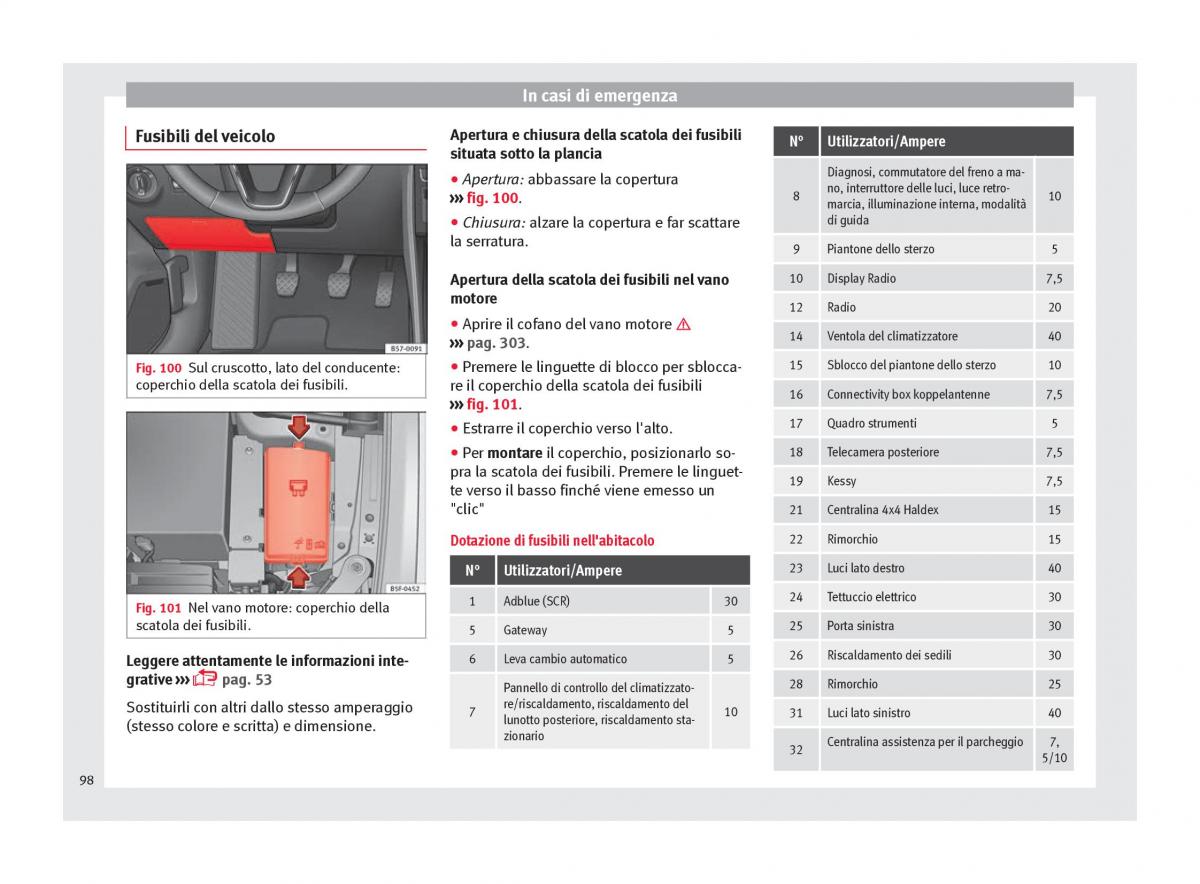Click the 'Utilizzatori/Ampere' header of the right table

(x=947, y=141)
